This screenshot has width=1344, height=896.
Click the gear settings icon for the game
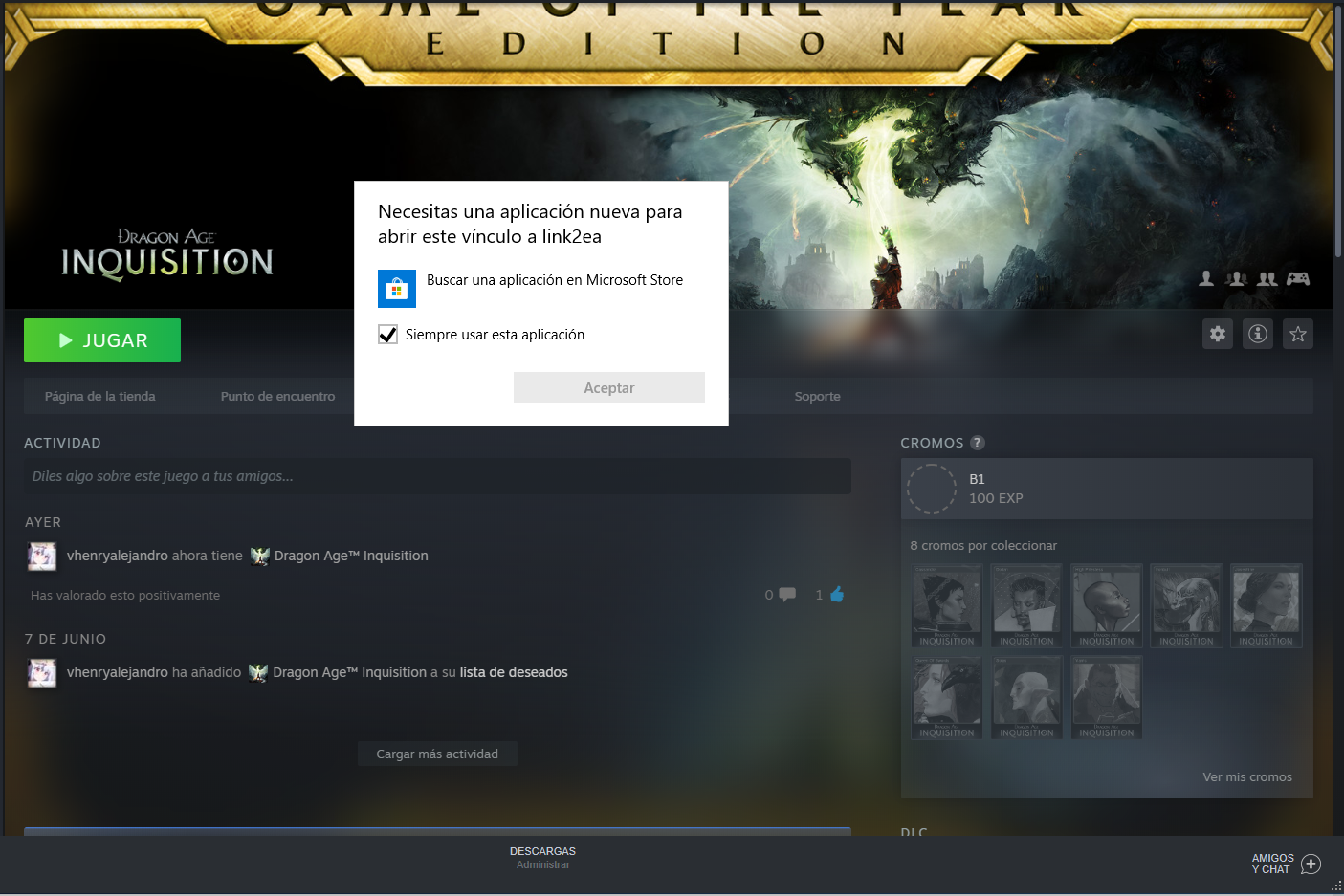[1217, 334]
